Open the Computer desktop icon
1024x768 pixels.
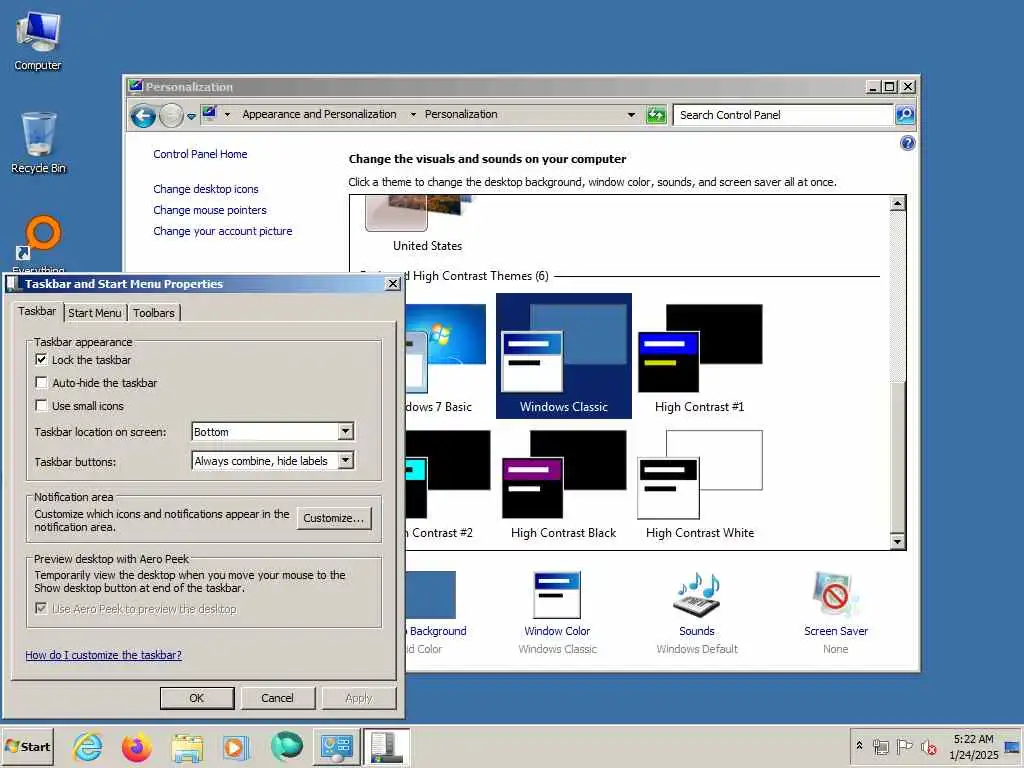38,40
